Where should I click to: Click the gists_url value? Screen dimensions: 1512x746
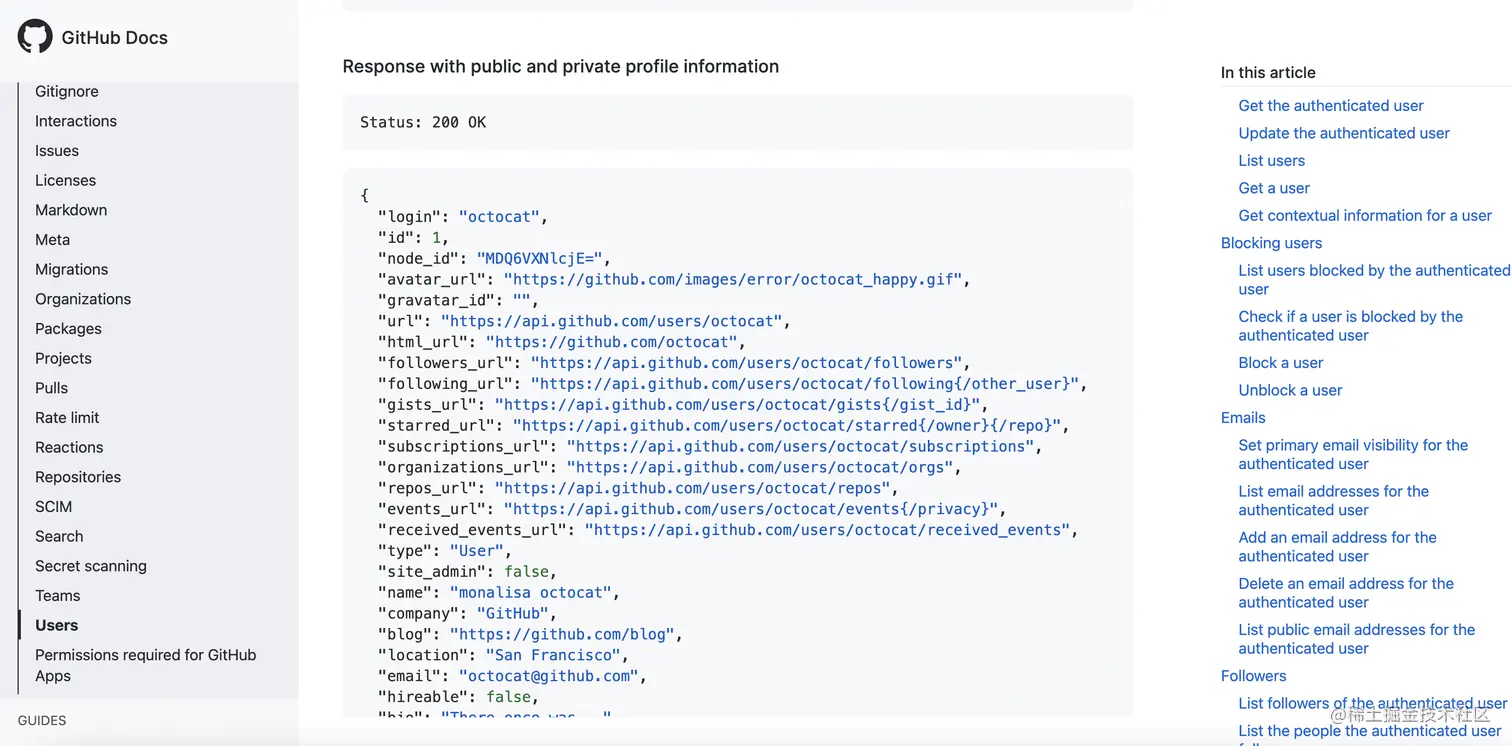pos(738,405)
